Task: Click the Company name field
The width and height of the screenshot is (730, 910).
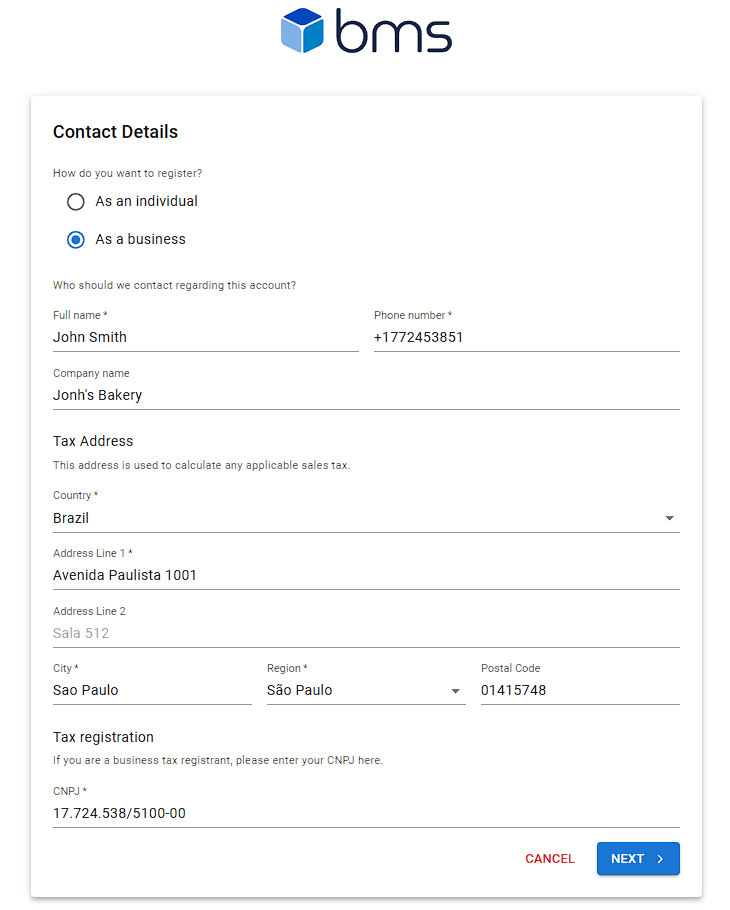Action: tap(366, 395)
